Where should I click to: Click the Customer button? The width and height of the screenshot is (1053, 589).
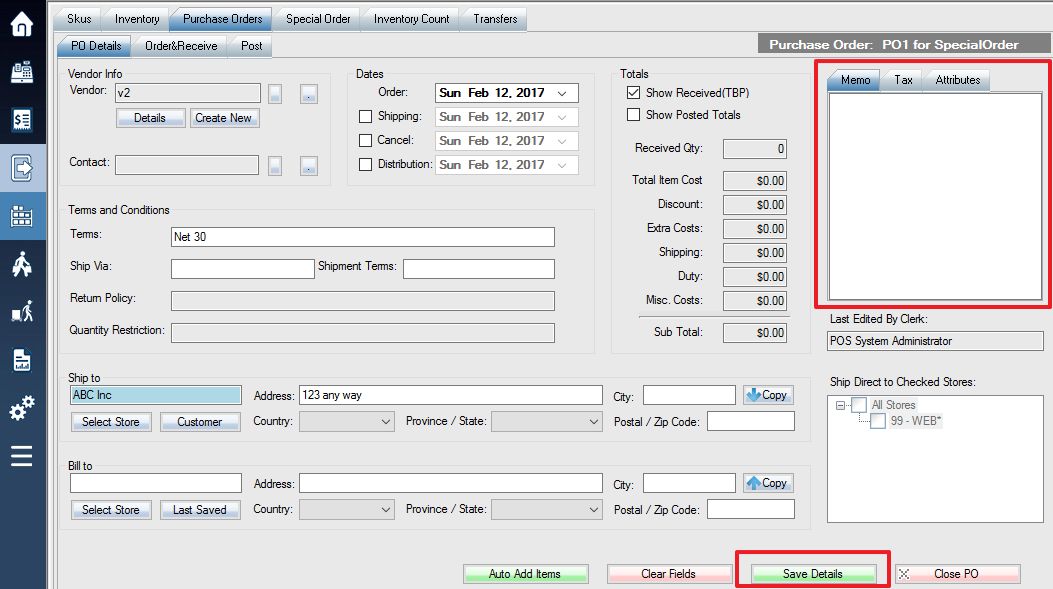coord(199,422)
